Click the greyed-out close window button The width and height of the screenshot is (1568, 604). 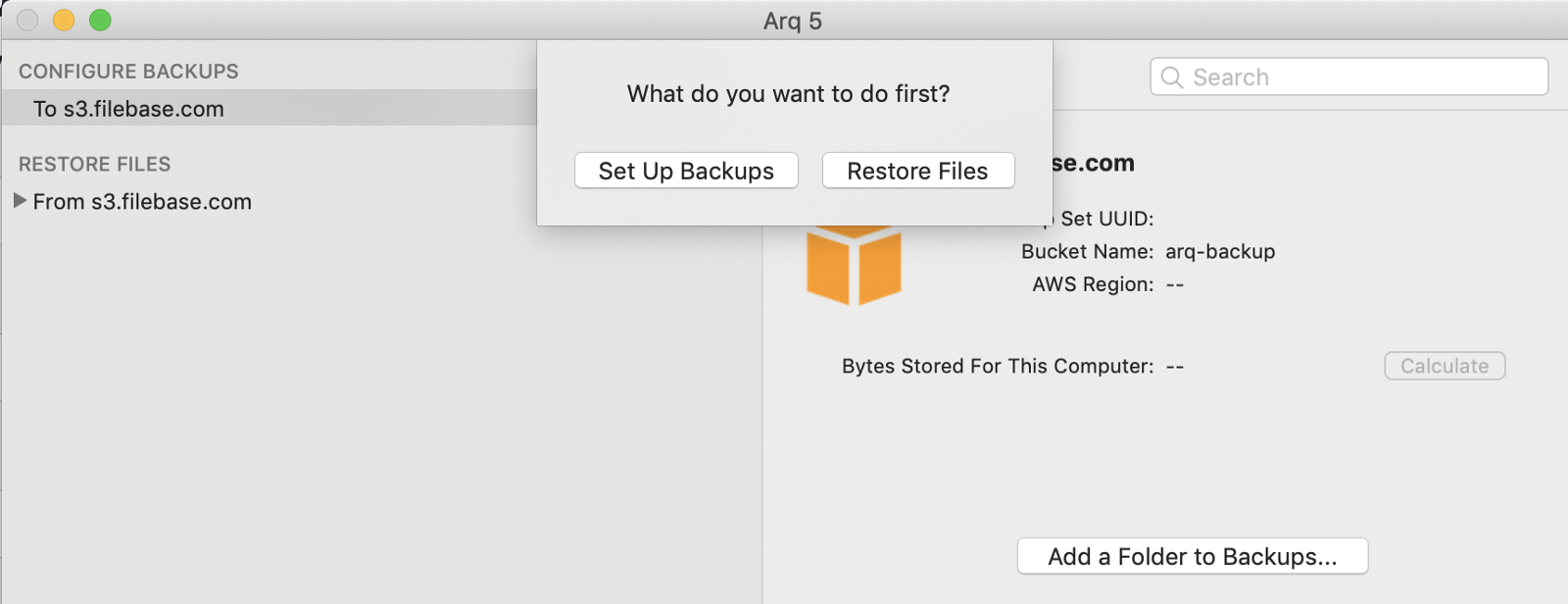(27, 20)
